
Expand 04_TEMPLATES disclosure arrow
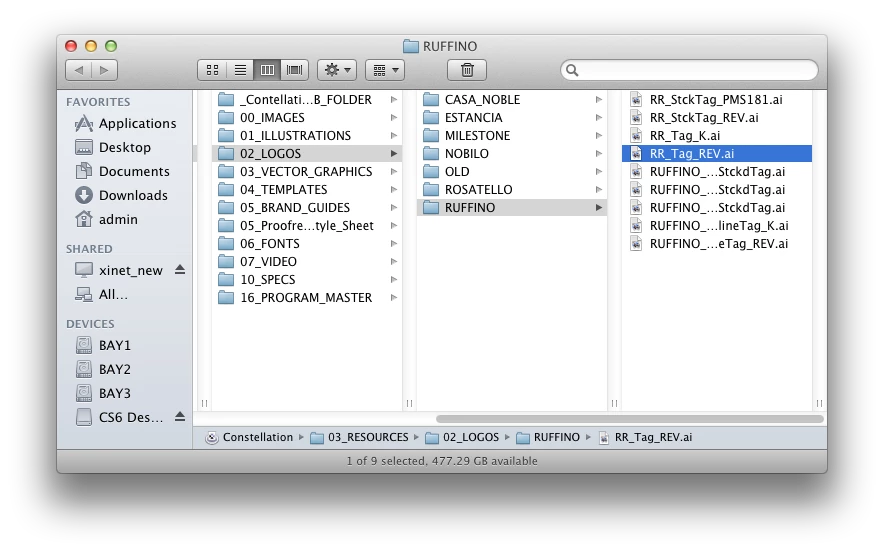point(394,189)
